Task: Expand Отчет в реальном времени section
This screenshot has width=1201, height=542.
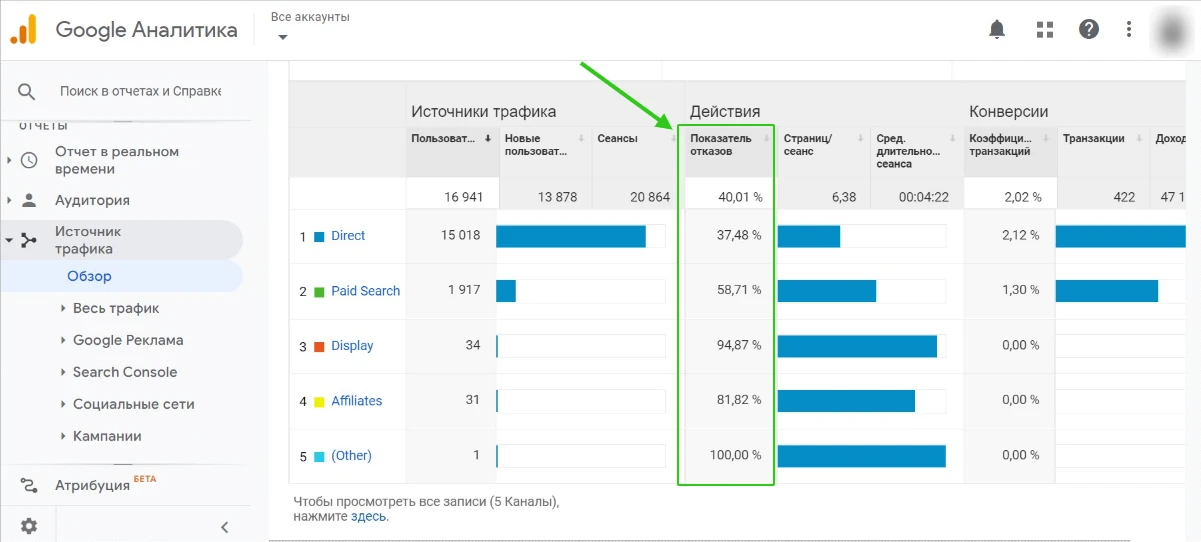Action: (9, 160)
